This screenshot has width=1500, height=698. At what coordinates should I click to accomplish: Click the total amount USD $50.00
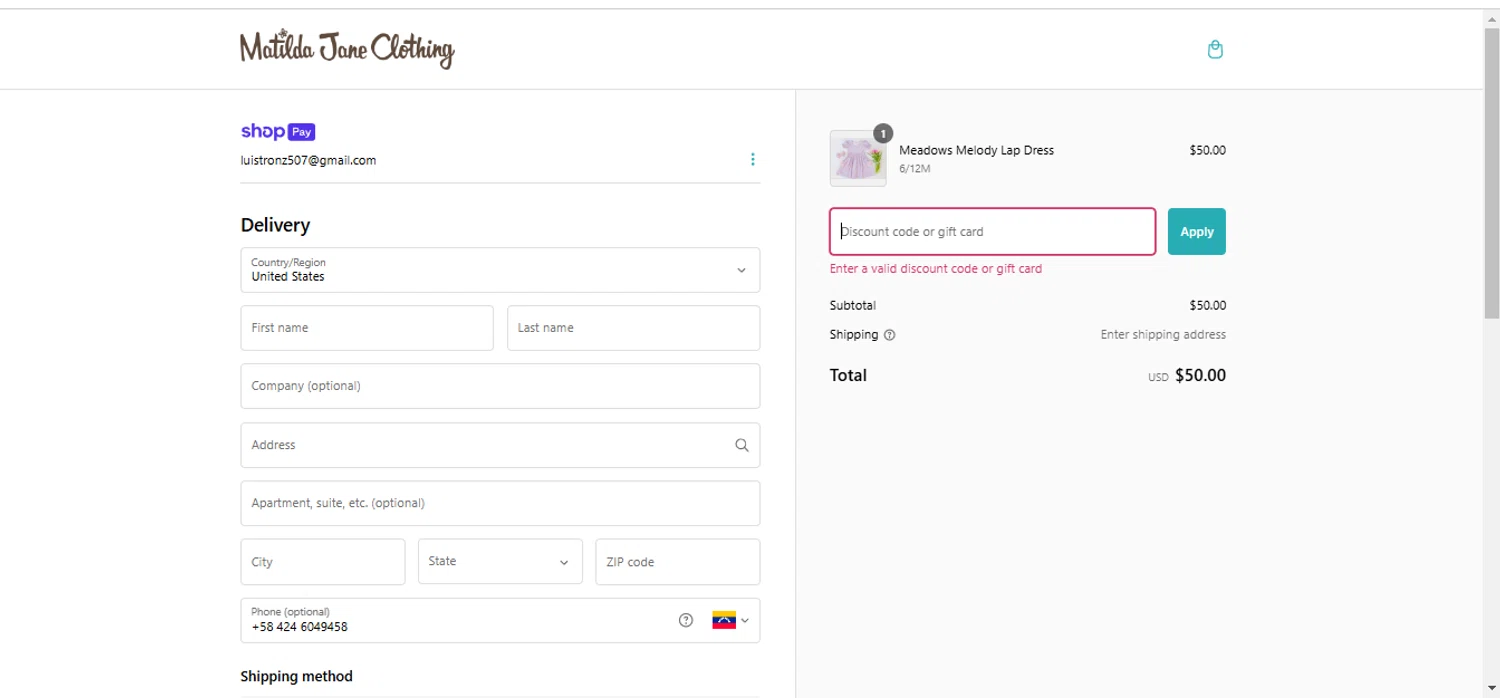[x=1187, y=376]
